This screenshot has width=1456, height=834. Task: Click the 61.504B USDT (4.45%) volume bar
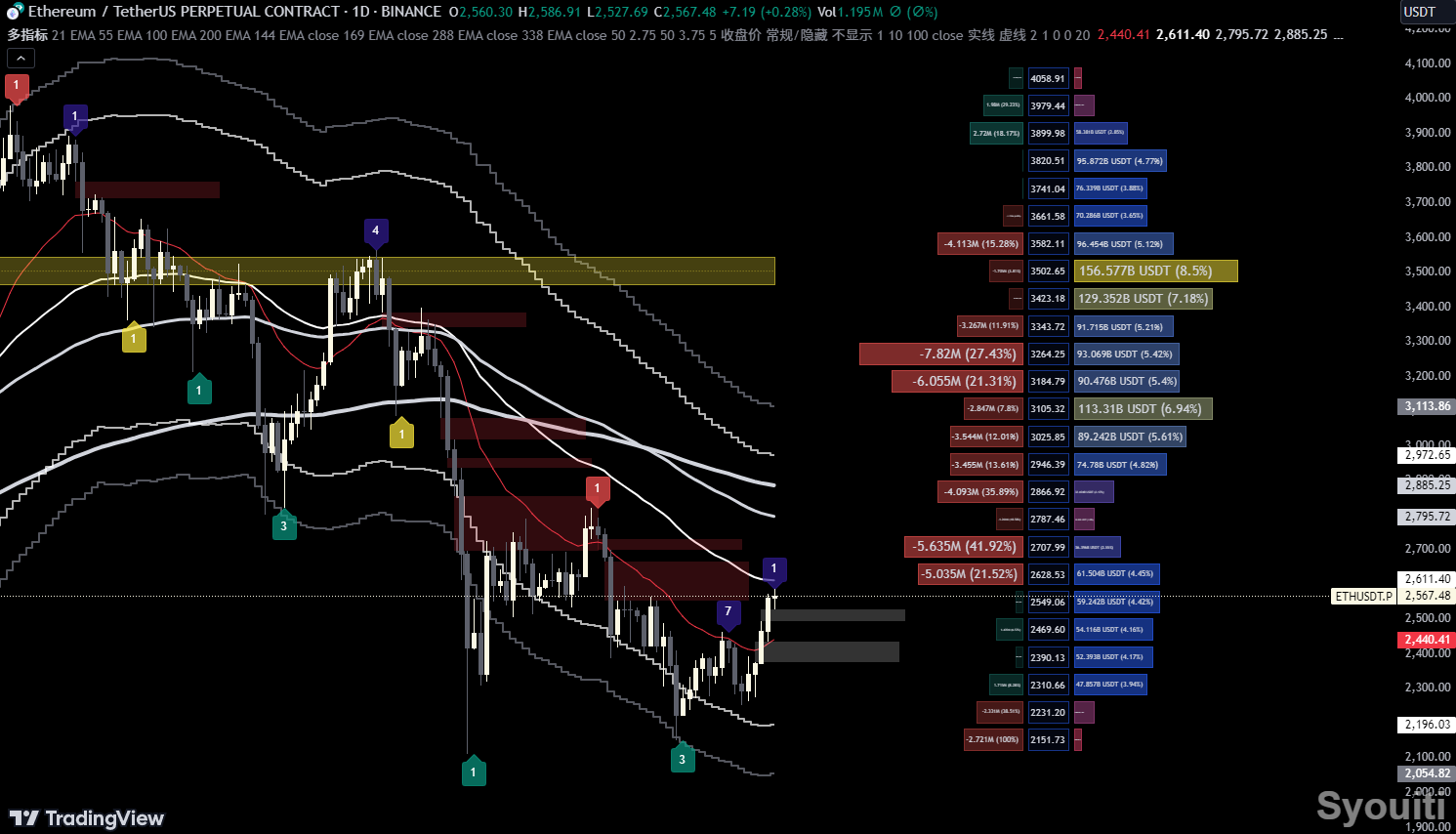[x=1117, y=574]
